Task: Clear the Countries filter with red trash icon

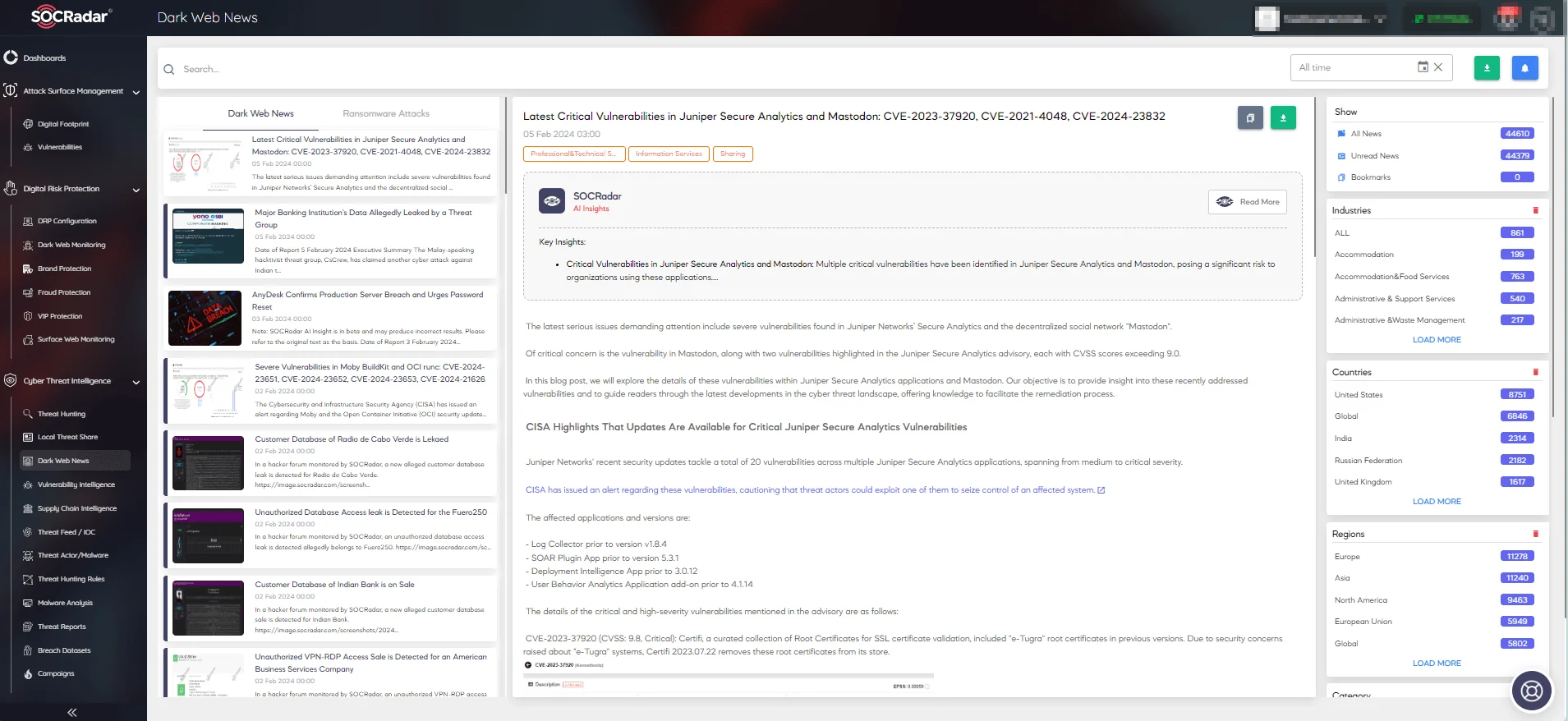Action: [1535, 372]
